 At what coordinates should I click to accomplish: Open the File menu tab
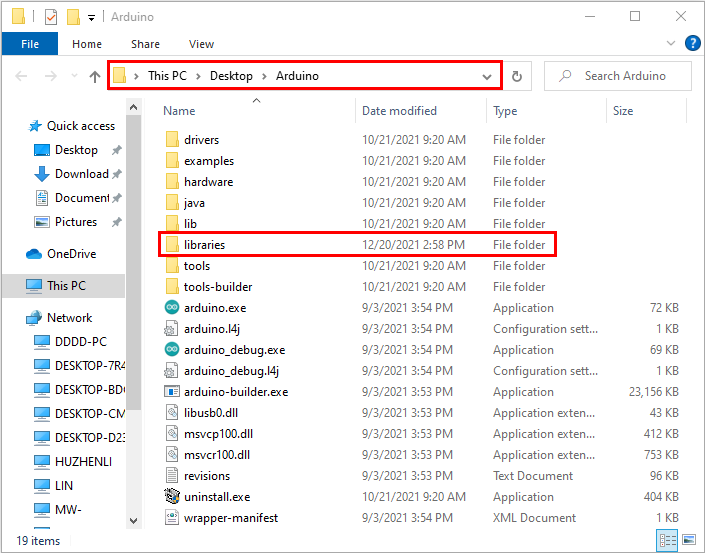click(30, 44)
